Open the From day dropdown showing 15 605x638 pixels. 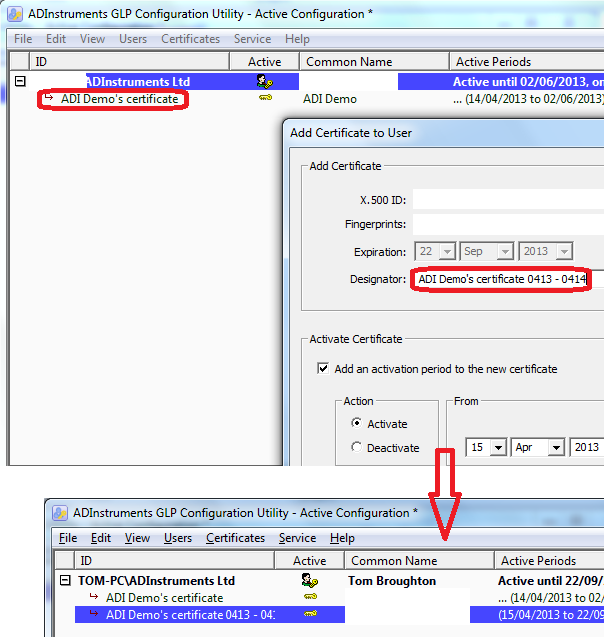point(485,448)
